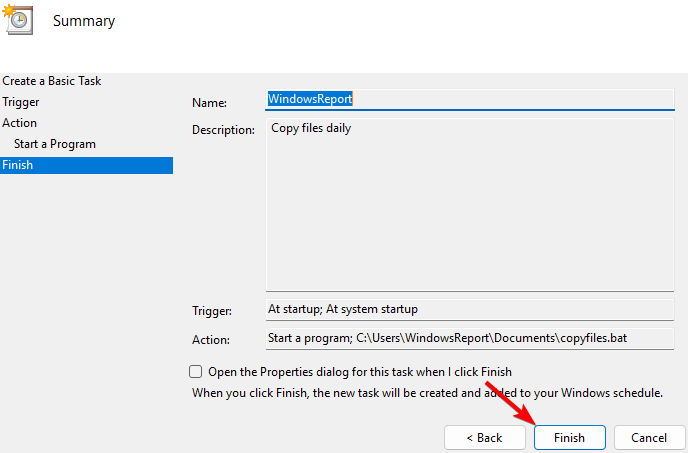Select Create a Basic Task step
This screenshot has height=453, width=688.
(x=52, y=81)
